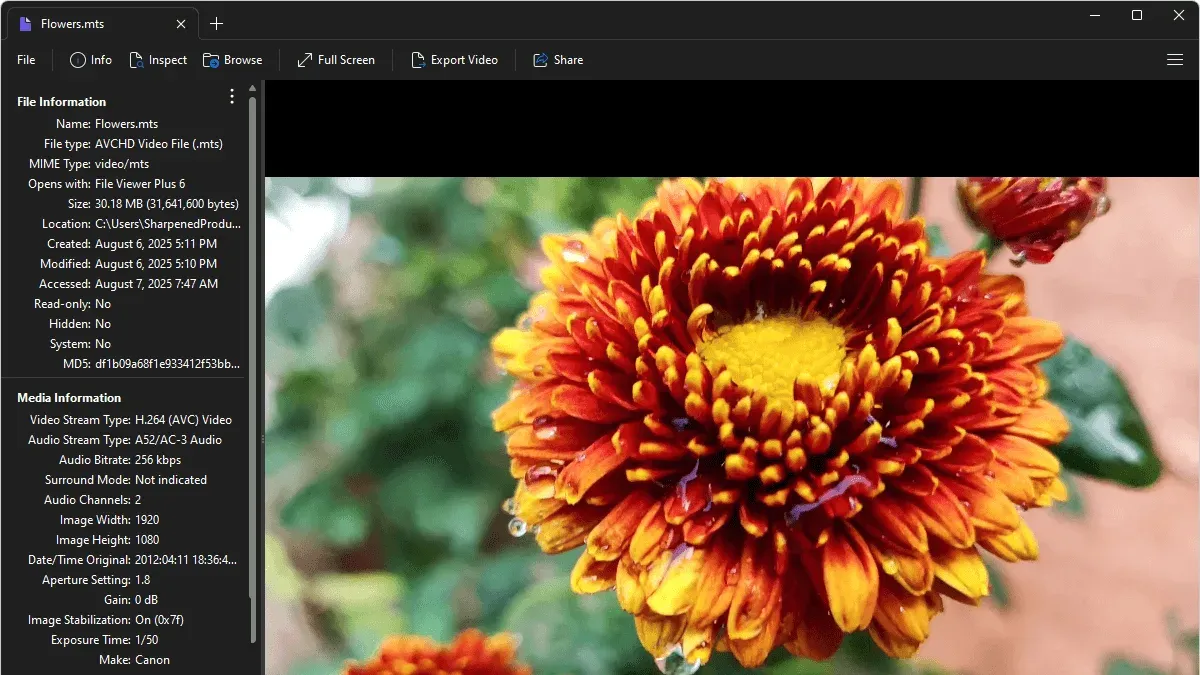This screenshot has width=1200, height=675.
Task: Select MIME type value video/mts
Action: (122, 164)
